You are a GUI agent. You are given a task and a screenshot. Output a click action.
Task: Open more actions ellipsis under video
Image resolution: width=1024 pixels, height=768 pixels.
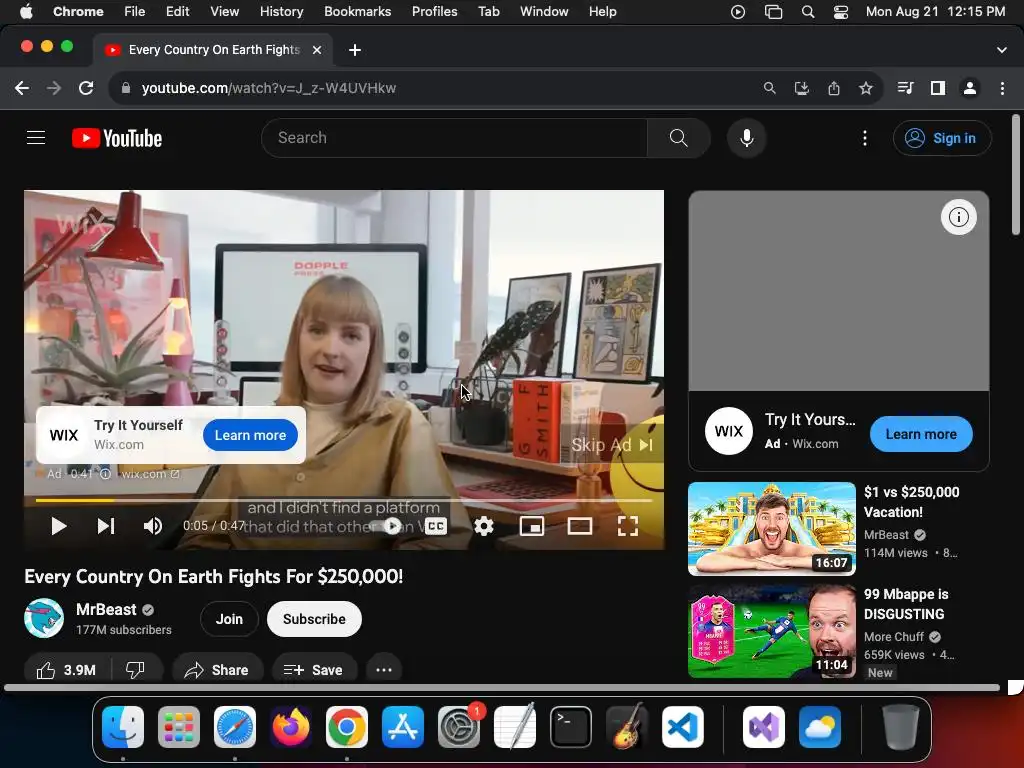pos(384,670)
